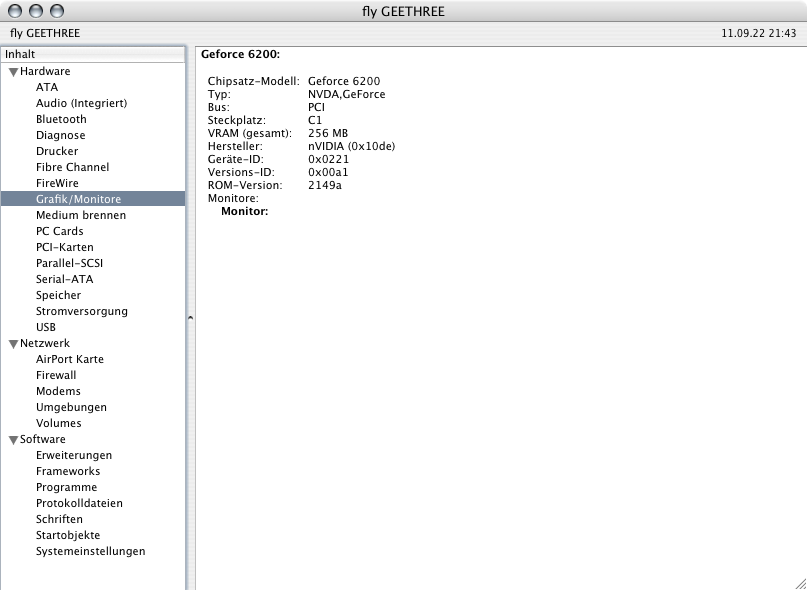Show Erweiterungen under Software
Viewport: 807px width, 590px height.
pos(74,455)
